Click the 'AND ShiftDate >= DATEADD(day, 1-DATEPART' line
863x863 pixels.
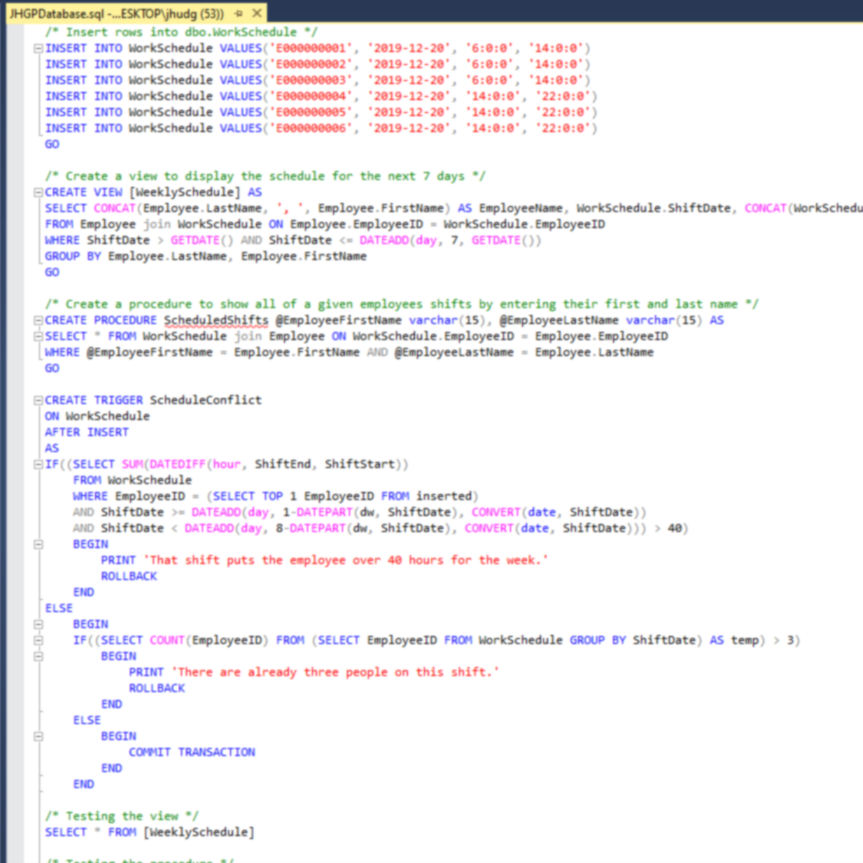pyautogui.click(x=359, y=512)
